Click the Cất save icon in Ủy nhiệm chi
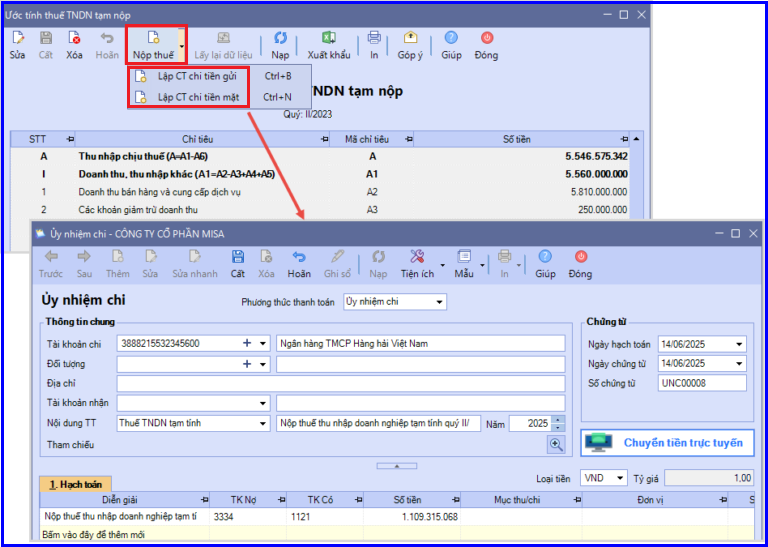768x547 pixels. pos(238,256)
